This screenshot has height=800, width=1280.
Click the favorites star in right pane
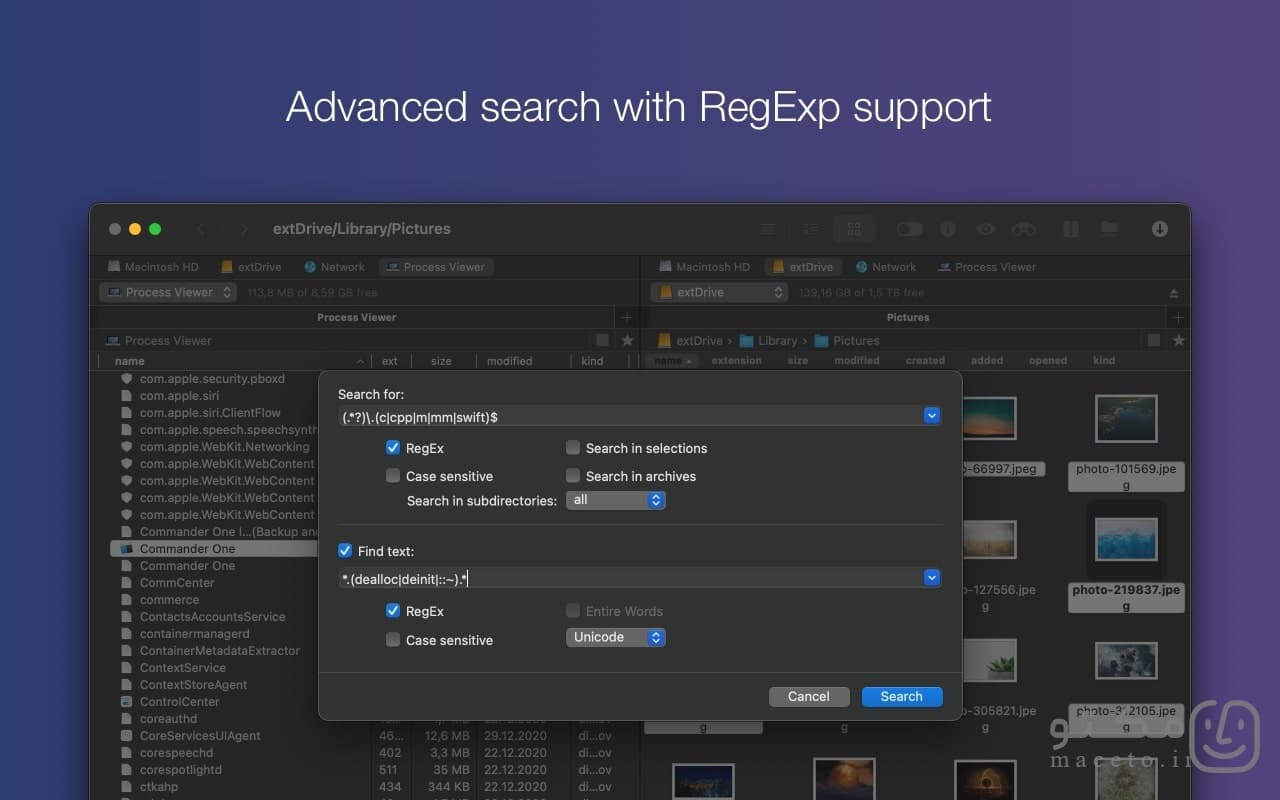coord(1178,340)
